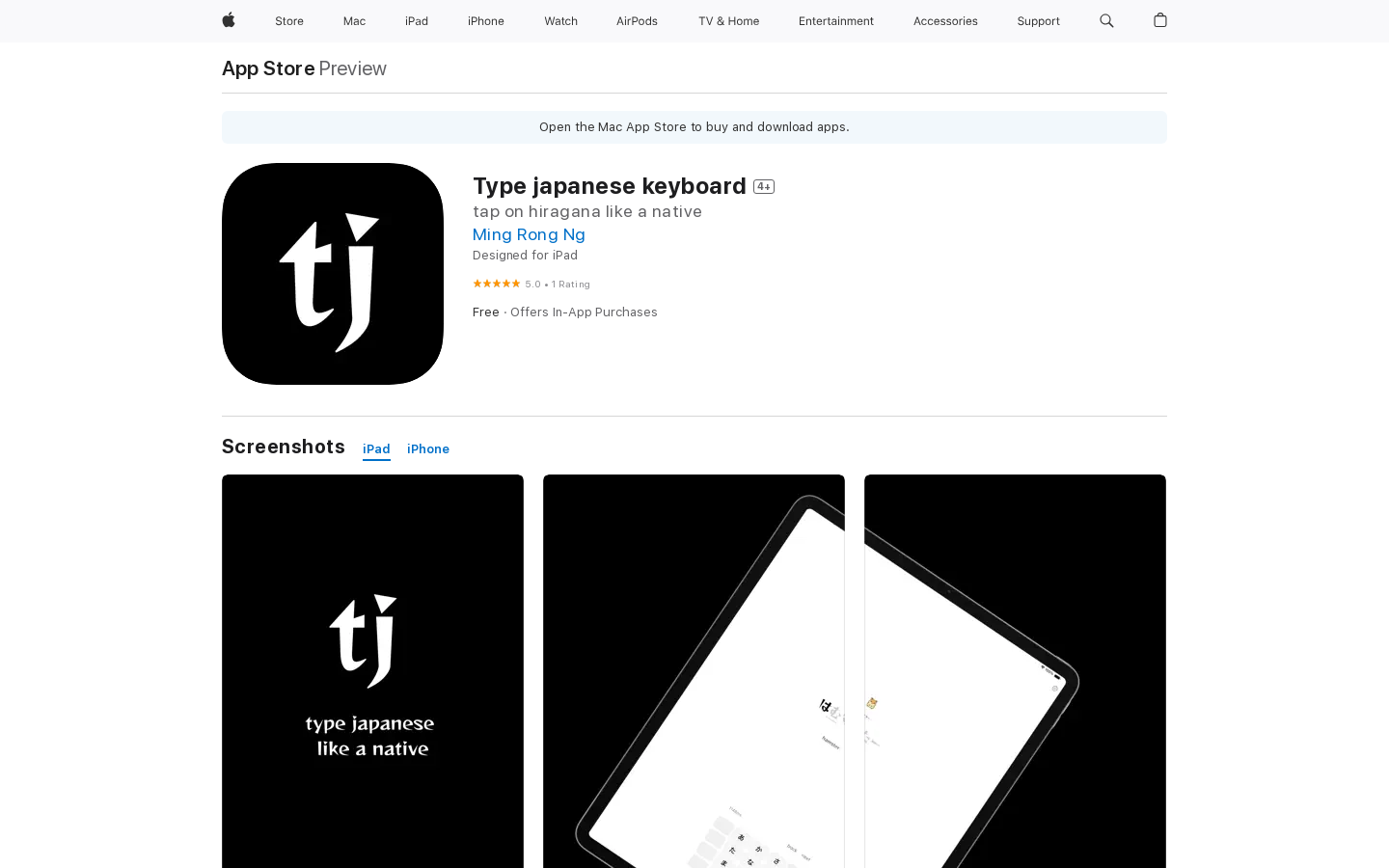Click the five-star rating icons
Image resolution: width=1389 pixels, height=868 pixels.
pyautogui.click(x=497, y=284)
